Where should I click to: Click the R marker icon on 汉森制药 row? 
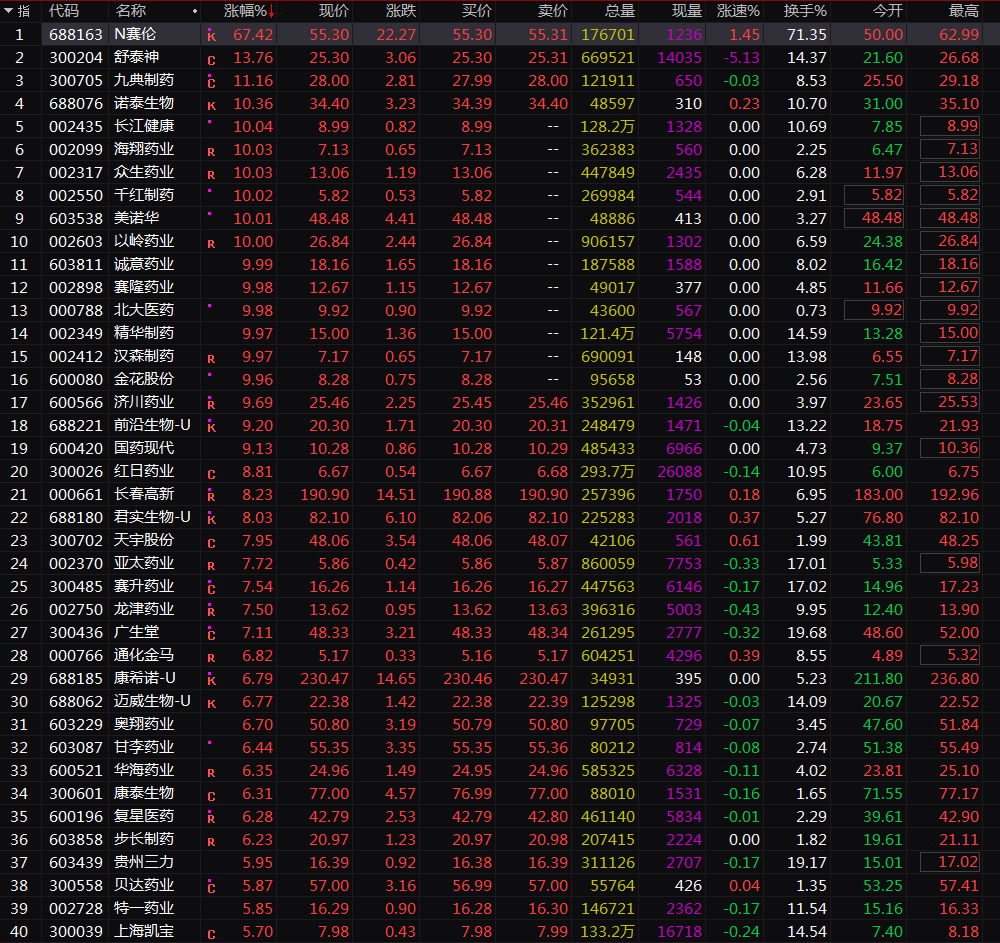(211, 359)
